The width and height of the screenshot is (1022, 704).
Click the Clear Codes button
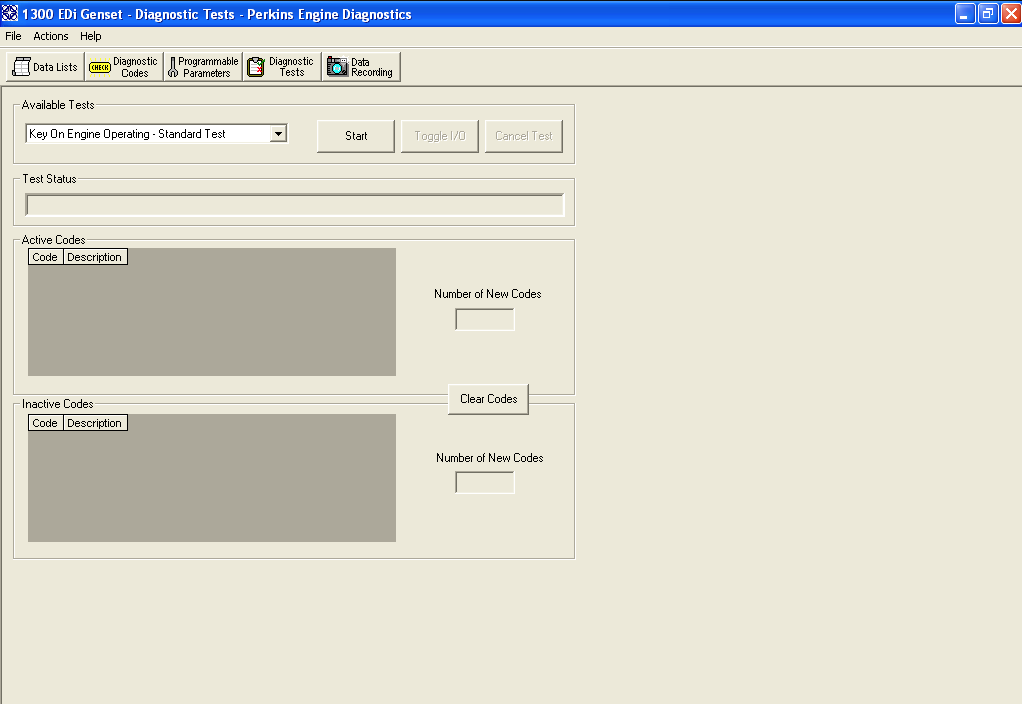(488, 399)
